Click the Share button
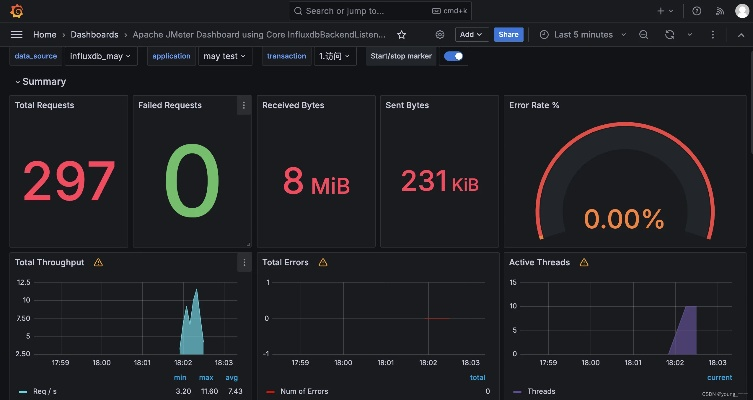This screenshot has width=753, height=400. 508,34
